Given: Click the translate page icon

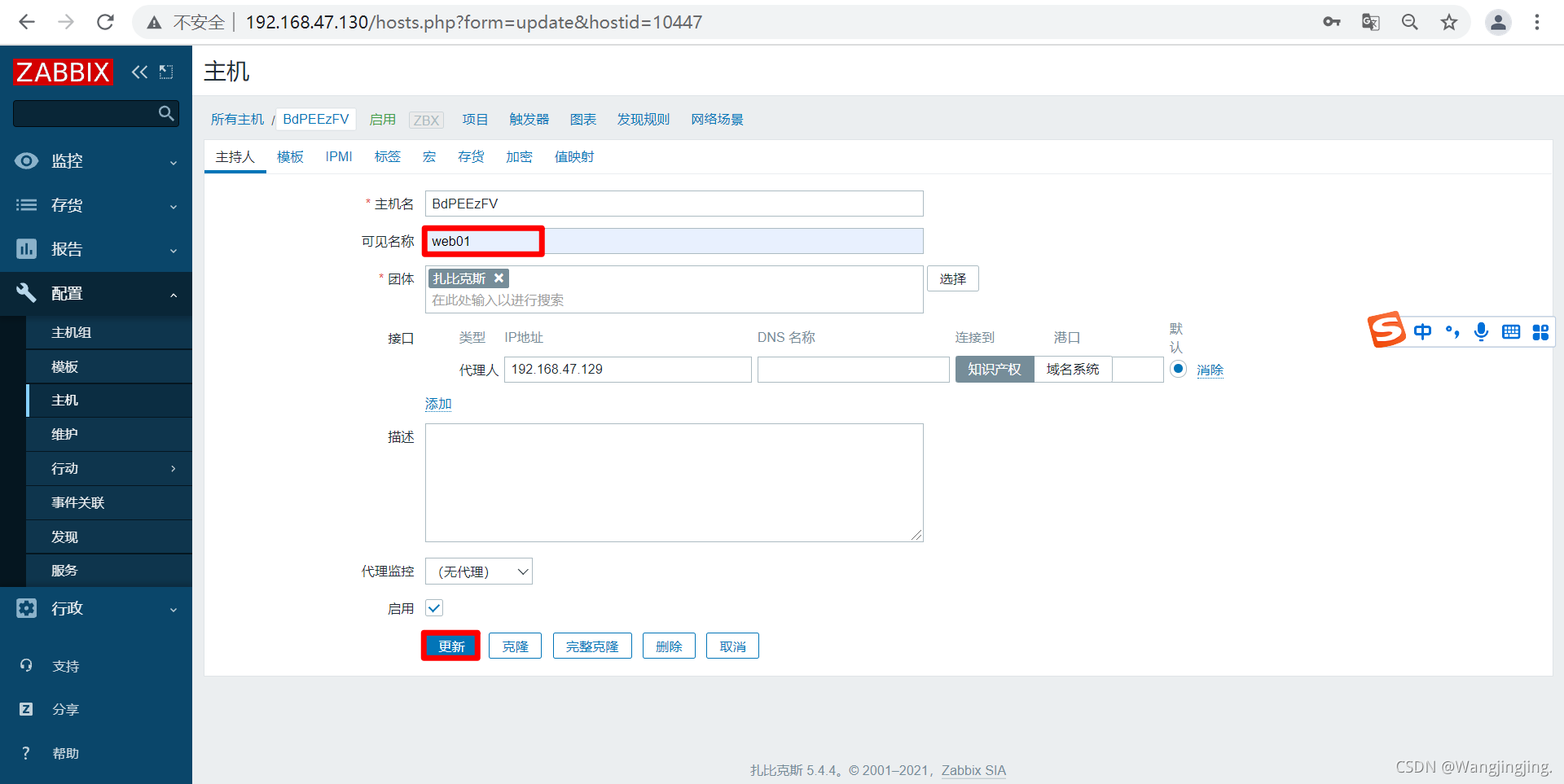Looking at the screenshot, I should click(x=1371, y=22).
